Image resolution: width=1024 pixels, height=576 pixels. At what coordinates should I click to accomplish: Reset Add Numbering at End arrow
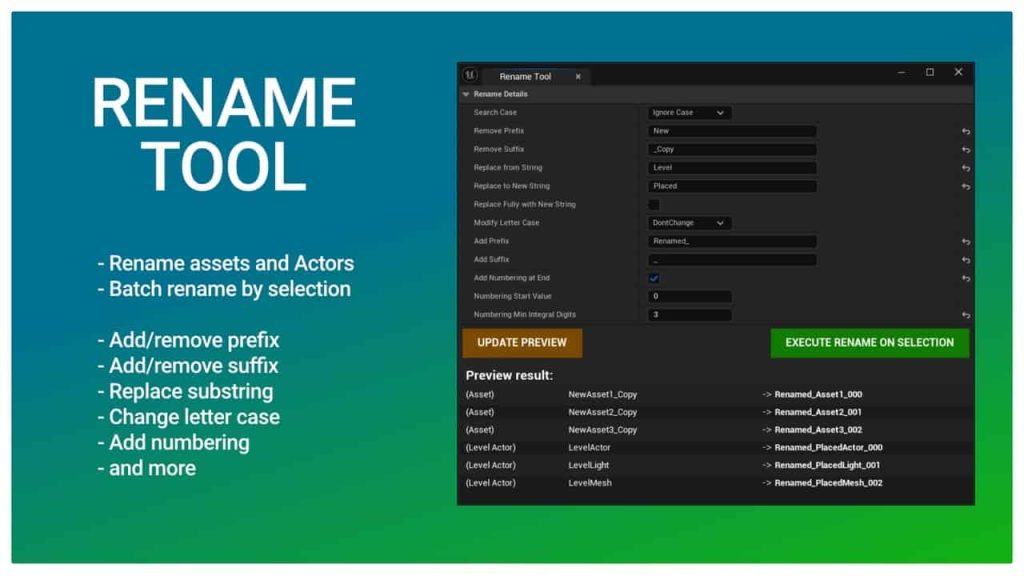966,278
